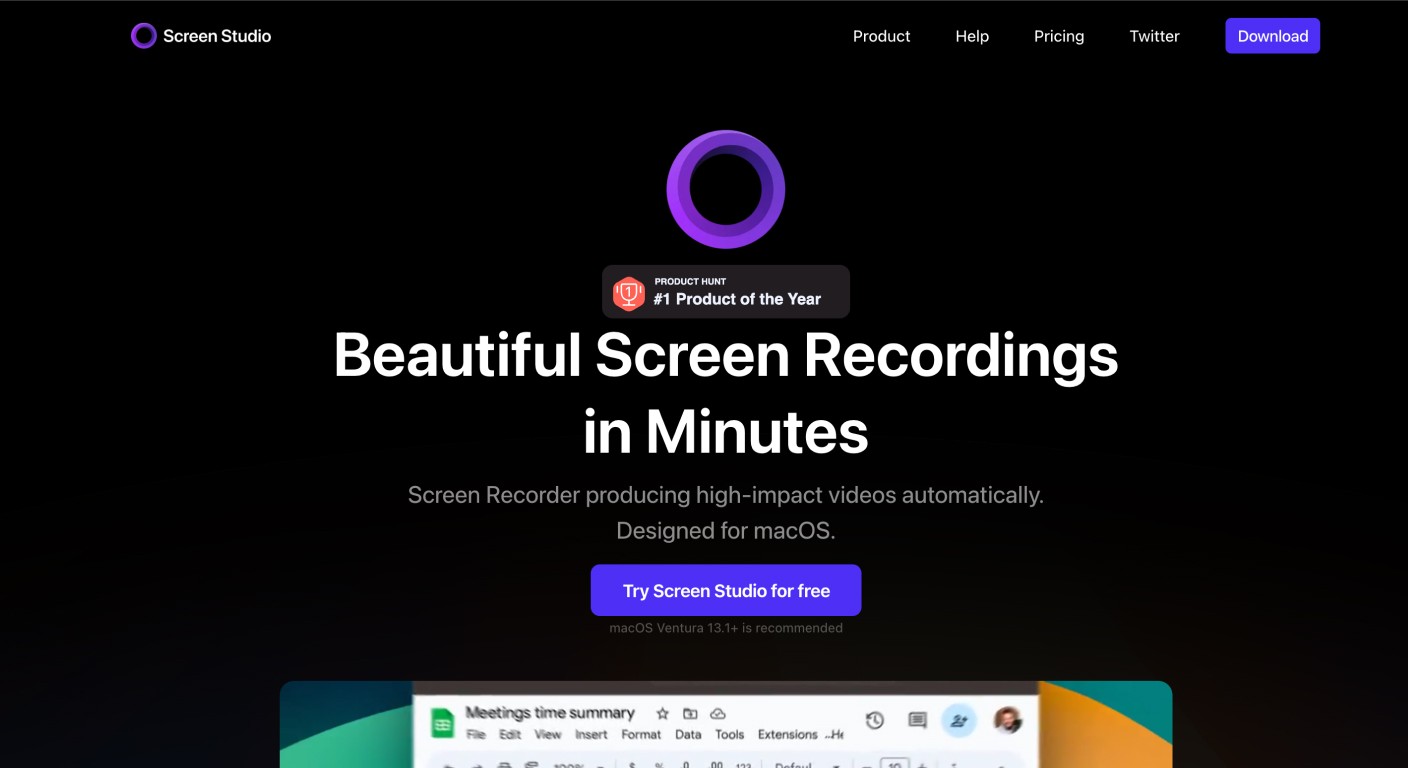
Task: Open the Data menu in Sheets
Action: click(688, 734)
